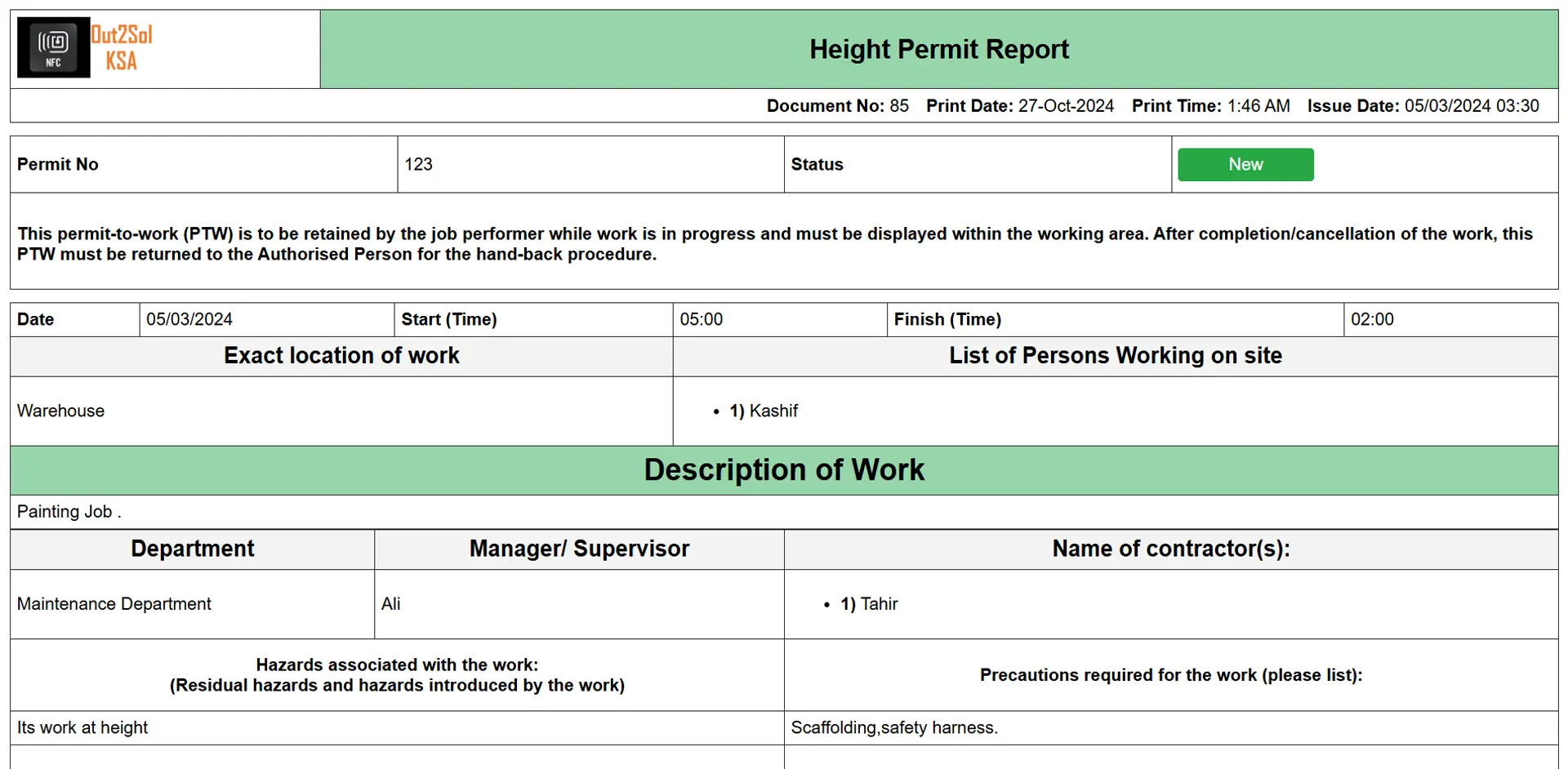Click the Its work at height hazard text
The height and width of the screenshot is (769, 1568).
(x=82, y=728)
